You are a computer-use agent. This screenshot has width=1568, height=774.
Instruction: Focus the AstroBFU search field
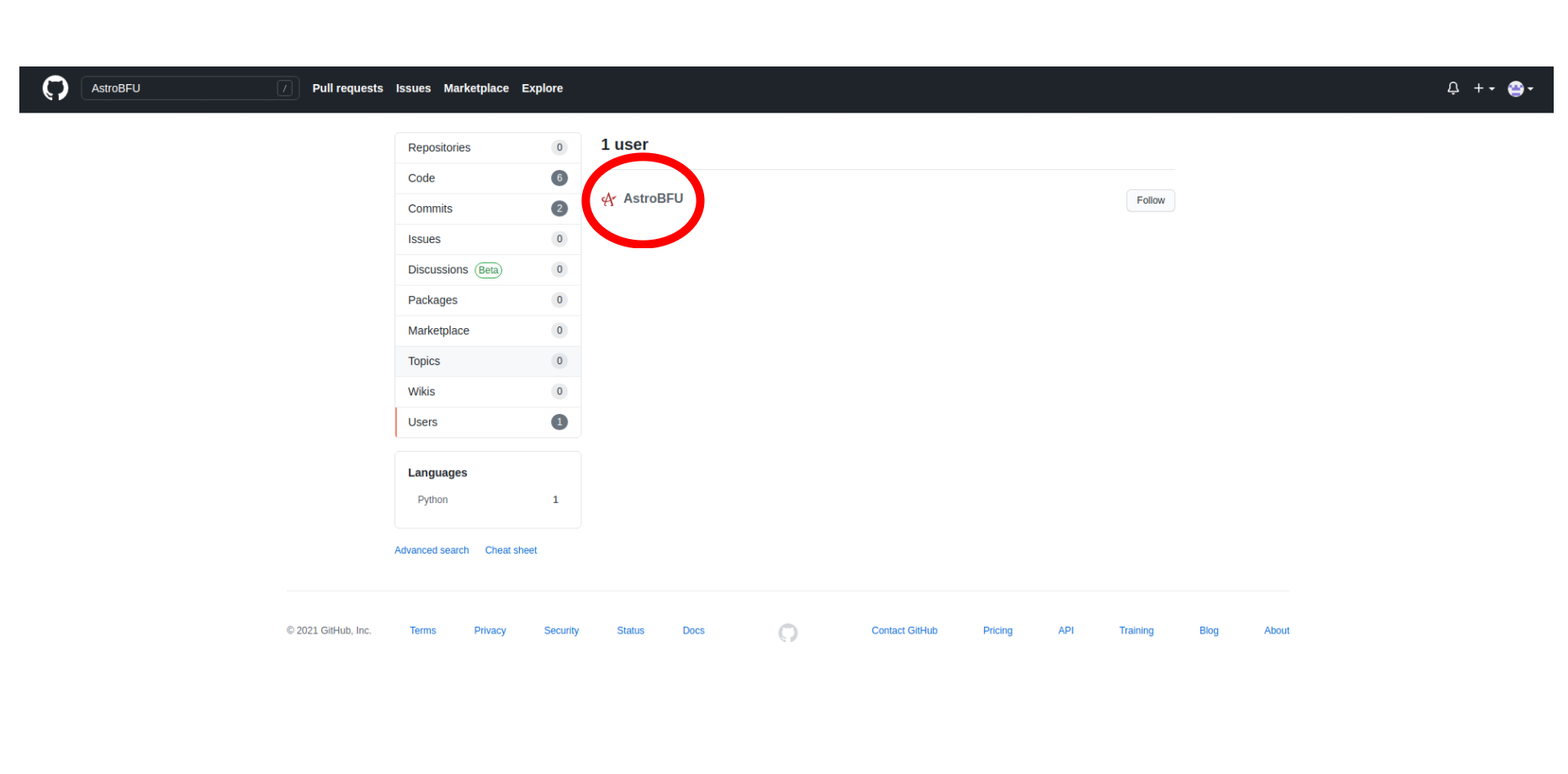[x=190, y=88]
